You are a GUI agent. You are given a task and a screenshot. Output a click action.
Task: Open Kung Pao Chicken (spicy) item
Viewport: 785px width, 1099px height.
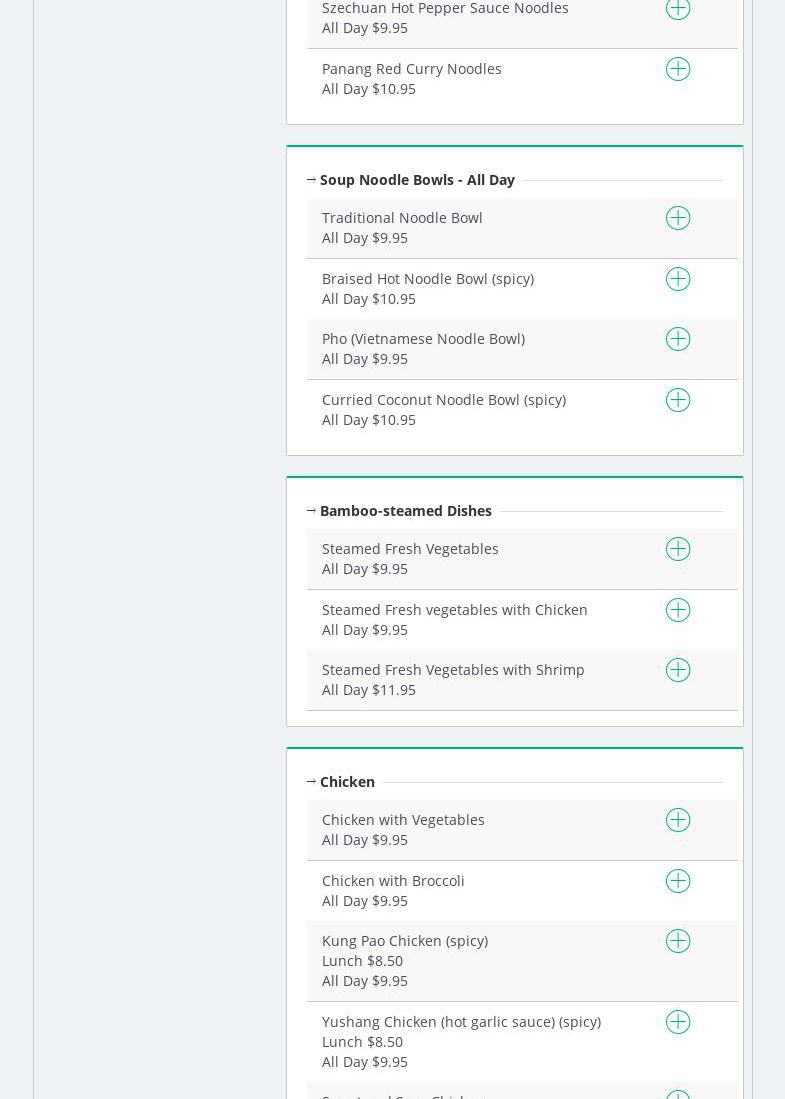click(405, 941)
